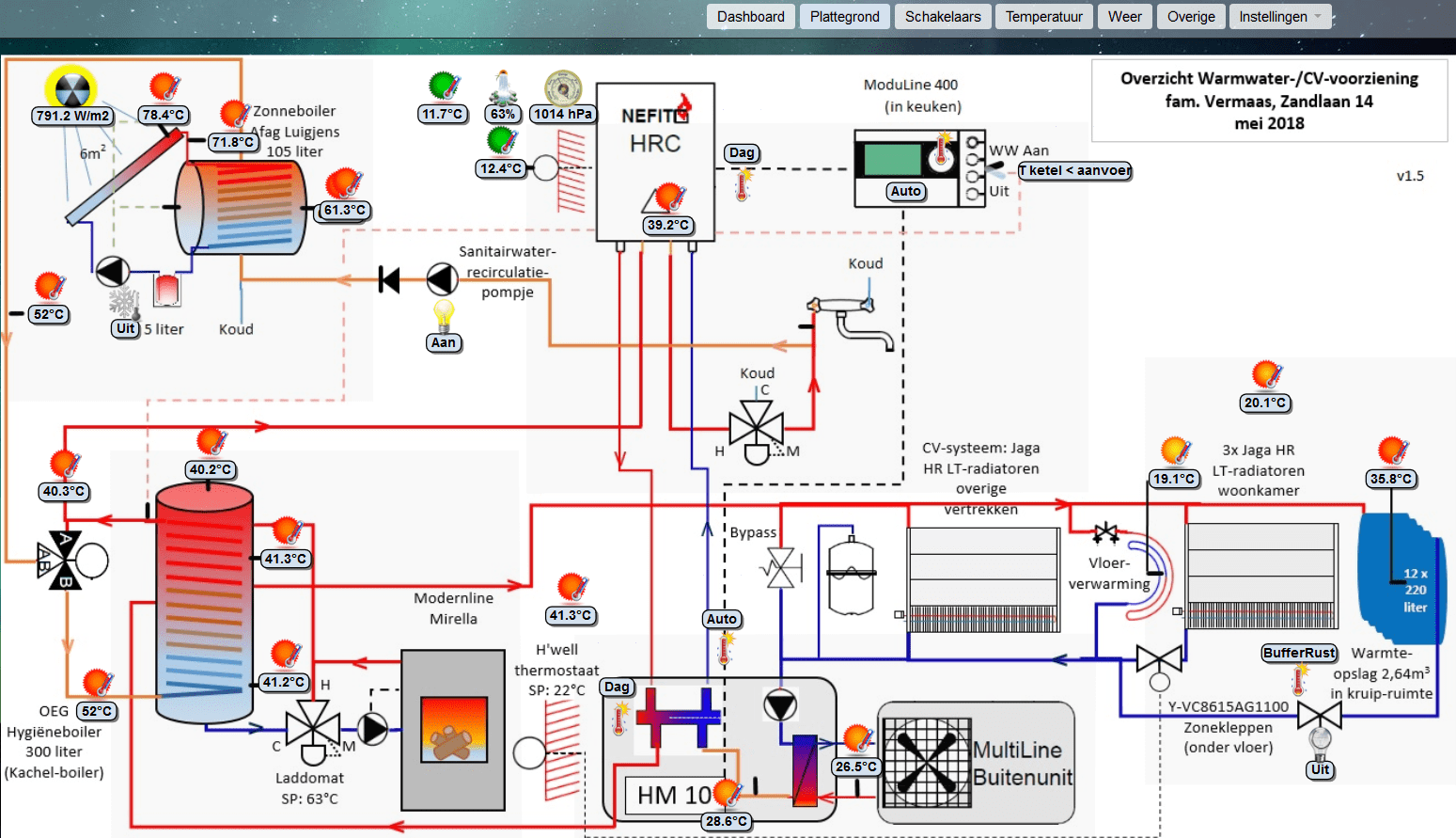This screenshot has width=1456, height=838.
Task: Toggle the BufferRust button
Action: pyautogui.click(x=1299, y=653)
